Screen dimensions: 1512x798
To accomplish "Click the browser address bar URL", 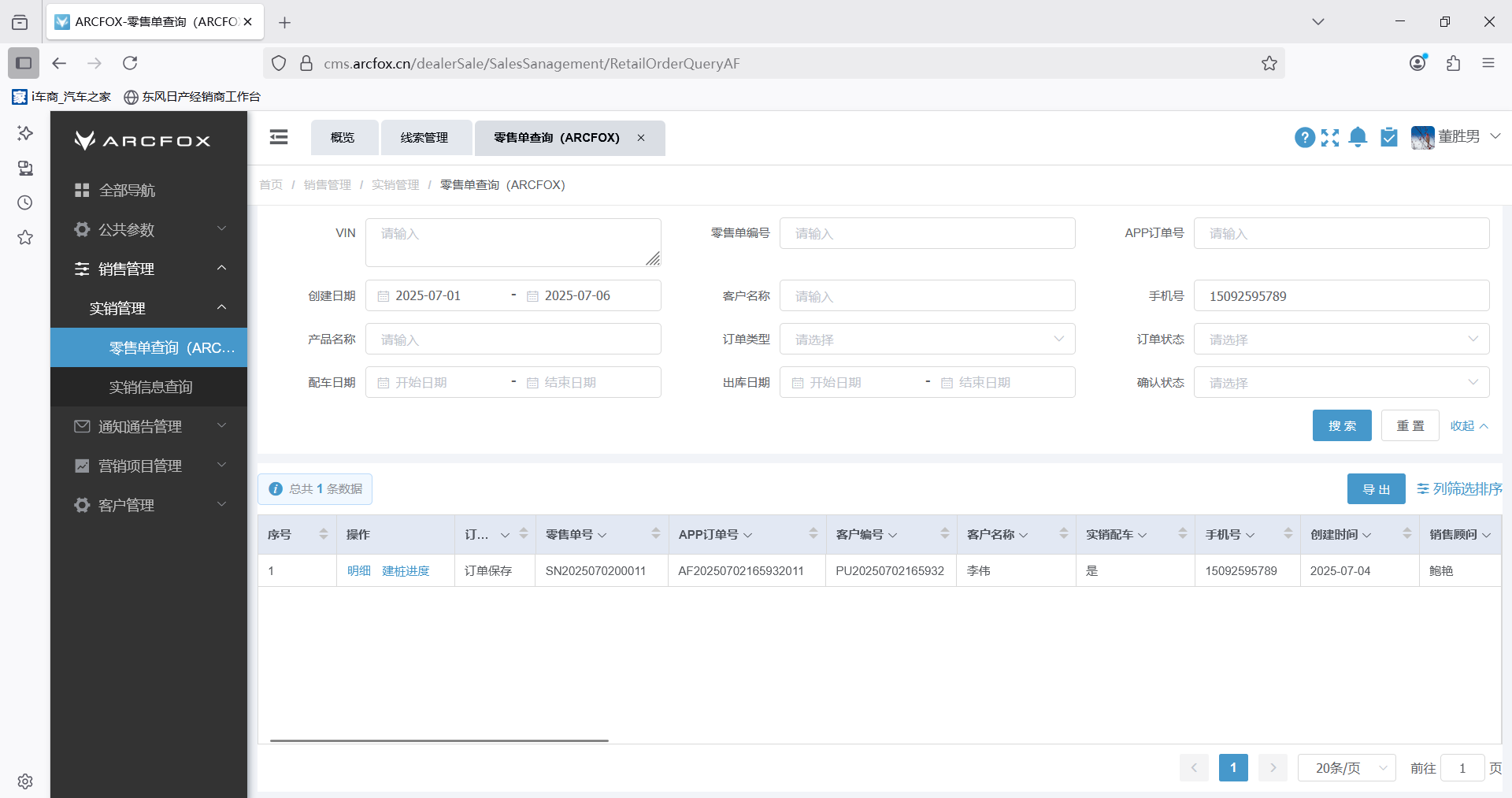I will (532, 63).
